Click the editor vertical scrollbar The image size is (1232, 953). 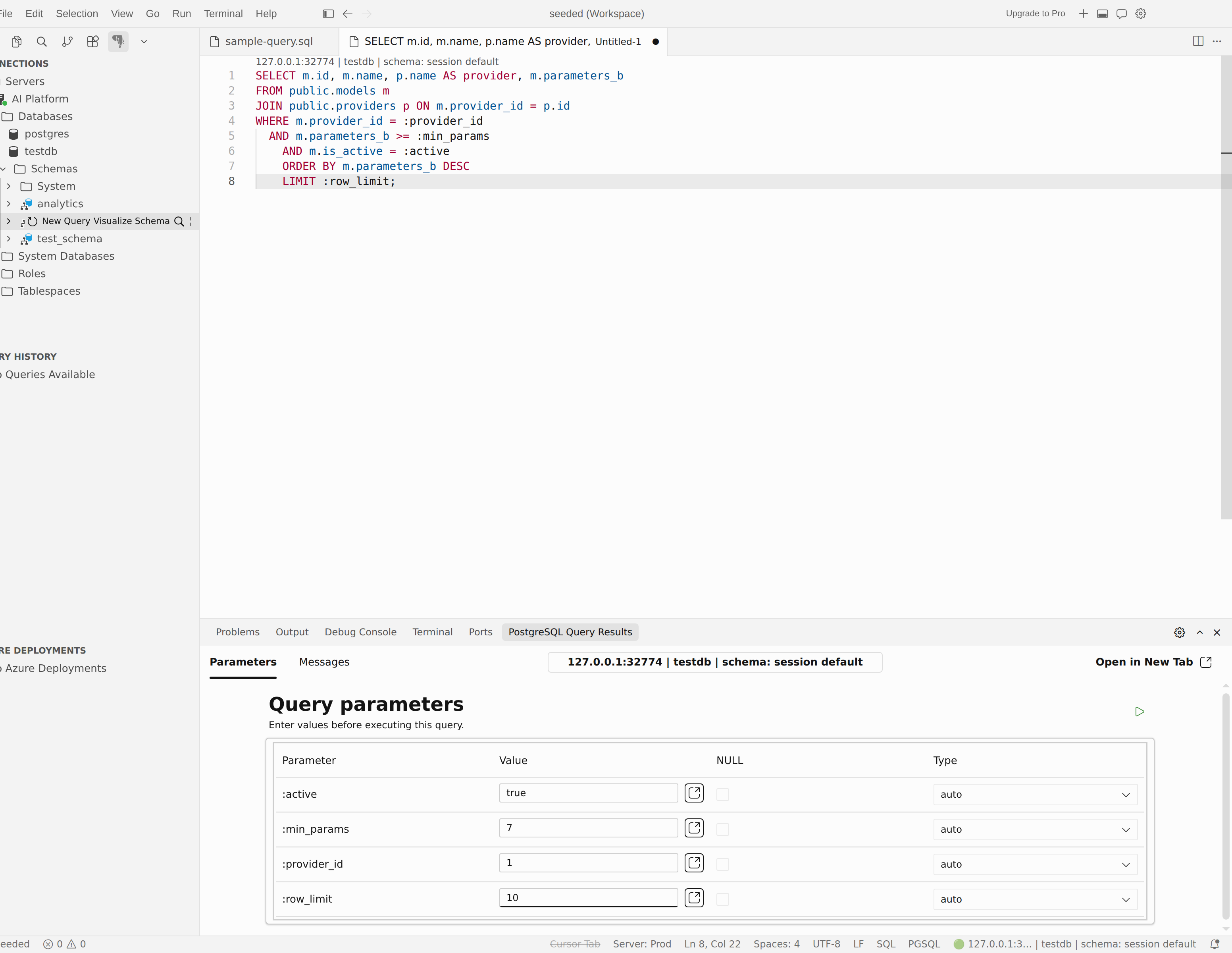[1226, 288]
